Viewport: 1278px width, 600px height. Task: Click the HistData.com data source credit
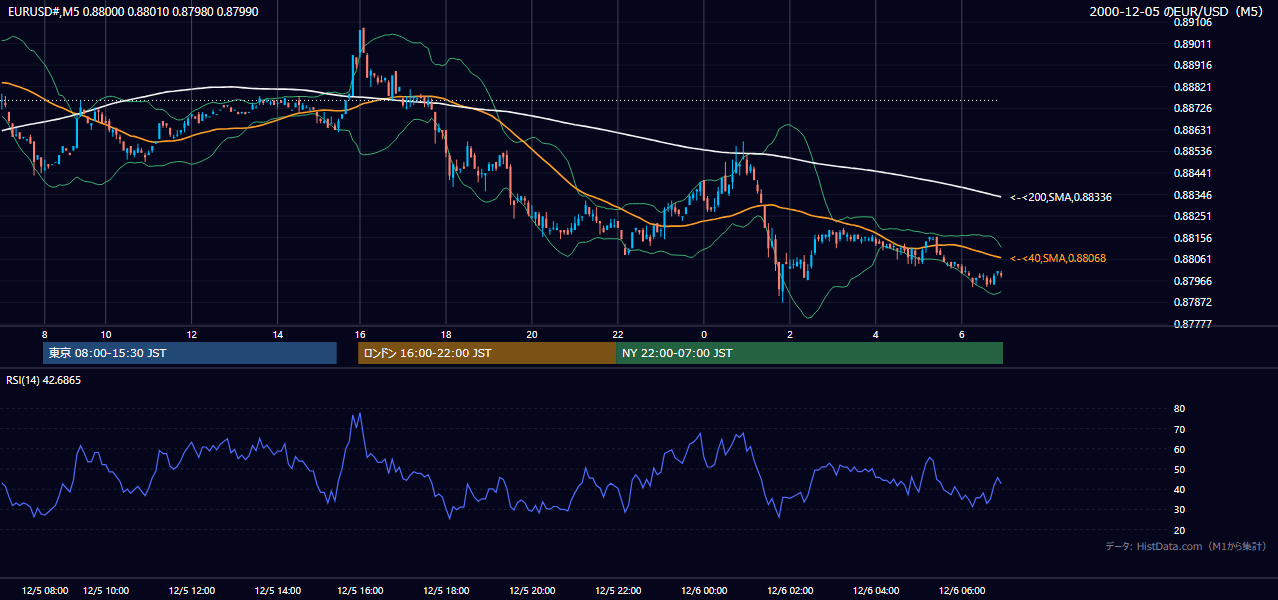click(1186, 546)
